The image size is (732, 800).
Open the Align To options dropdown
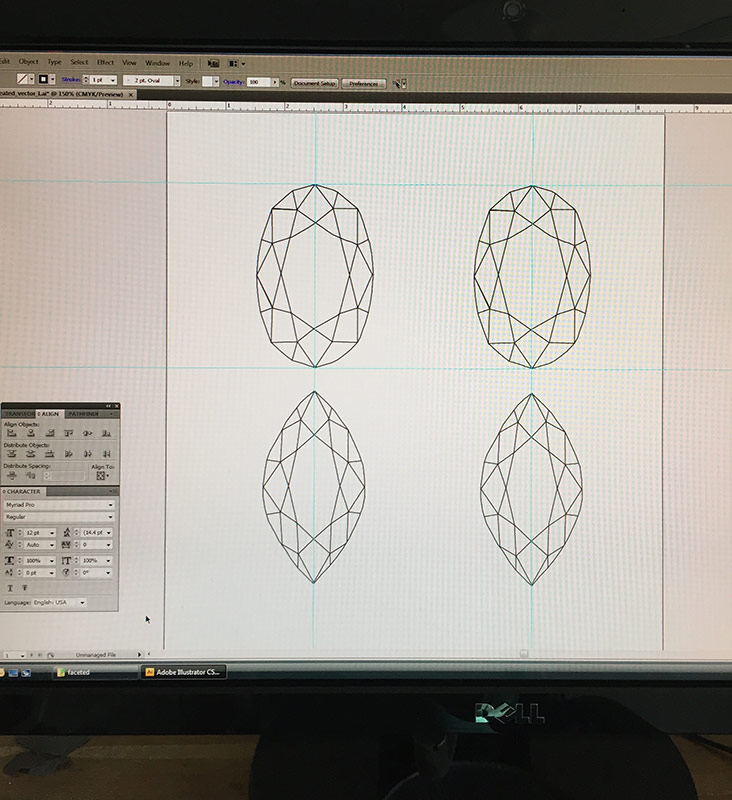102,476
